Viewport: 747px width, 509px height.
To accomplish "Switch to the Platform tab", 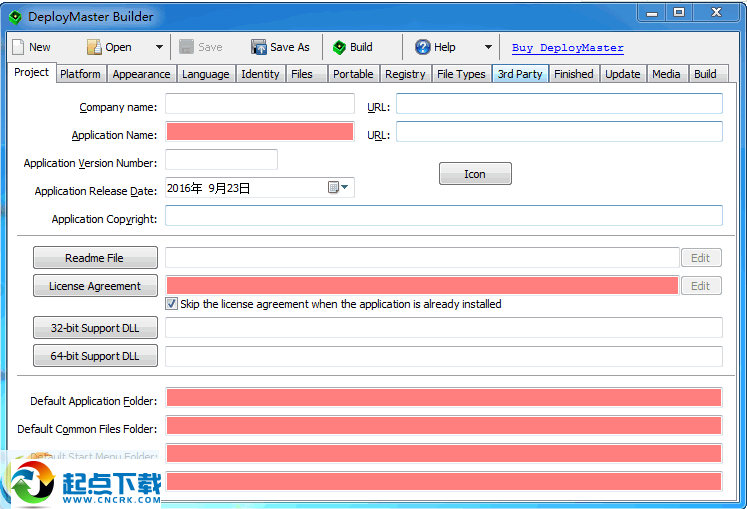I will coord(80,74).
